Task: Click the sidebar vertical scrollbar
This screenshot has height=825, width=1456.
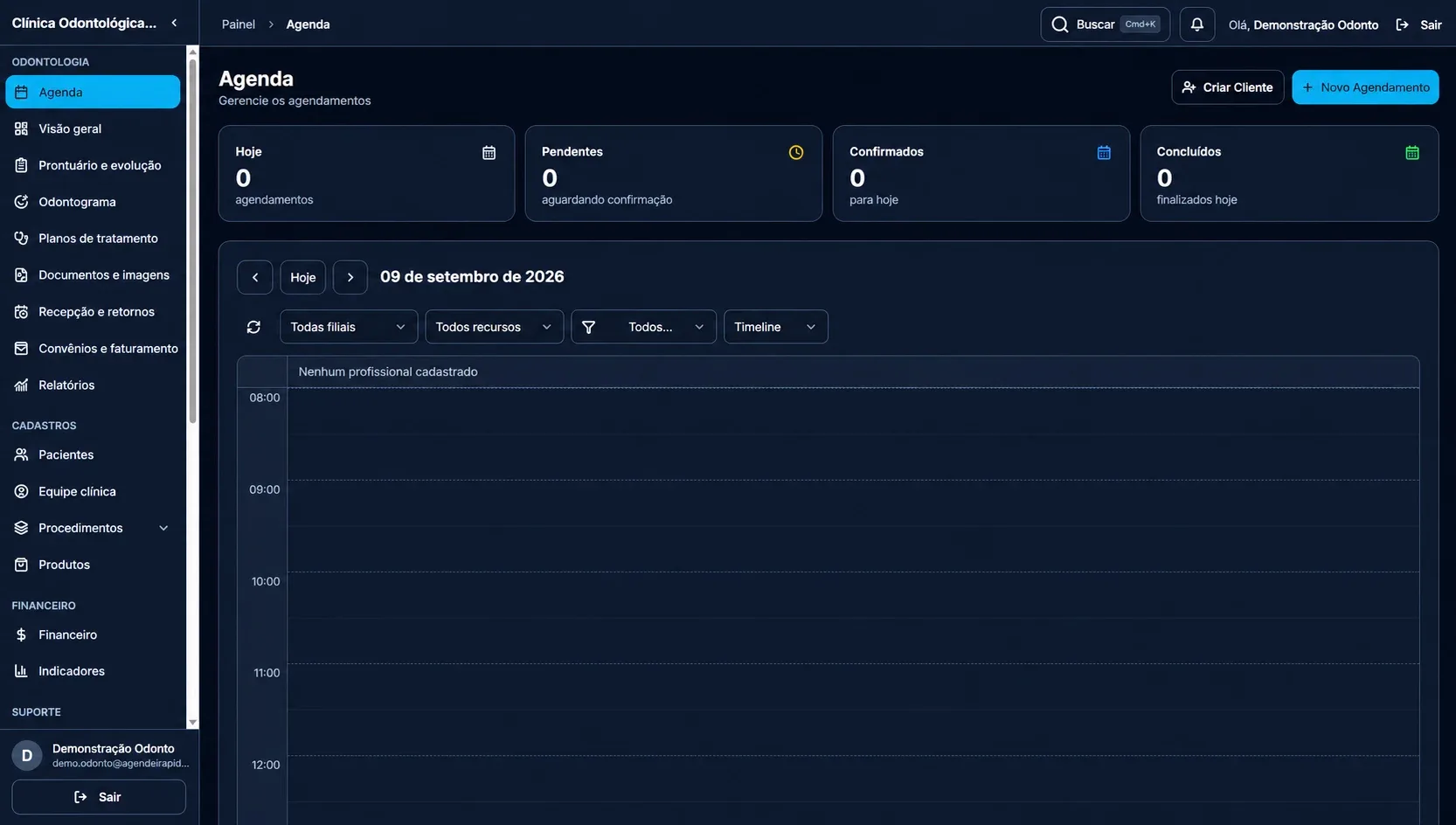Action: (192, 240)
